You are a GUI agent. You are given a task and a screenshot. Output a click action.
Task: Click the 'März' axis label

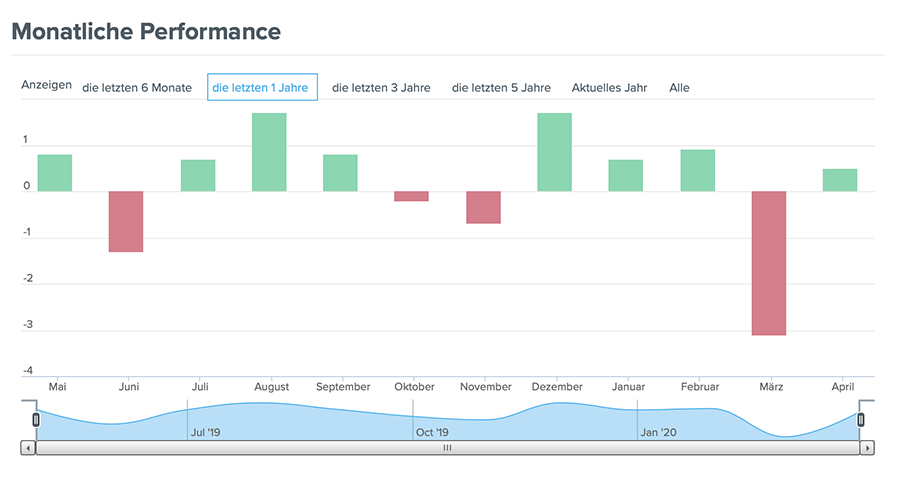771,387
